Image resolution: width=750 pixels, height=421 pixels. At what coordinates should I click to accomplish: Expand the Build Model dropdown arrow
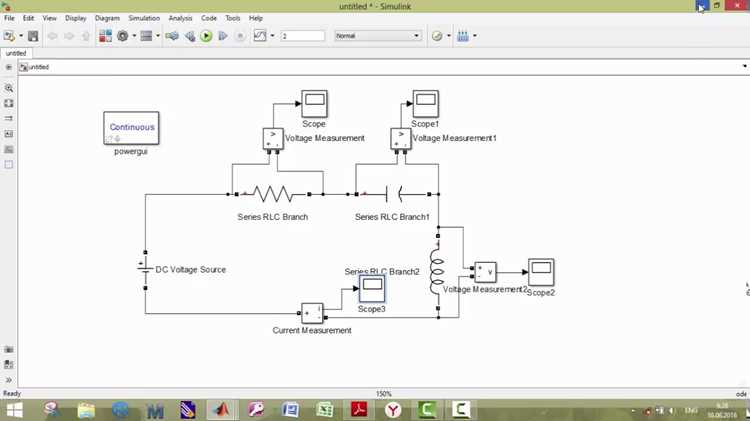coord(474,36)
